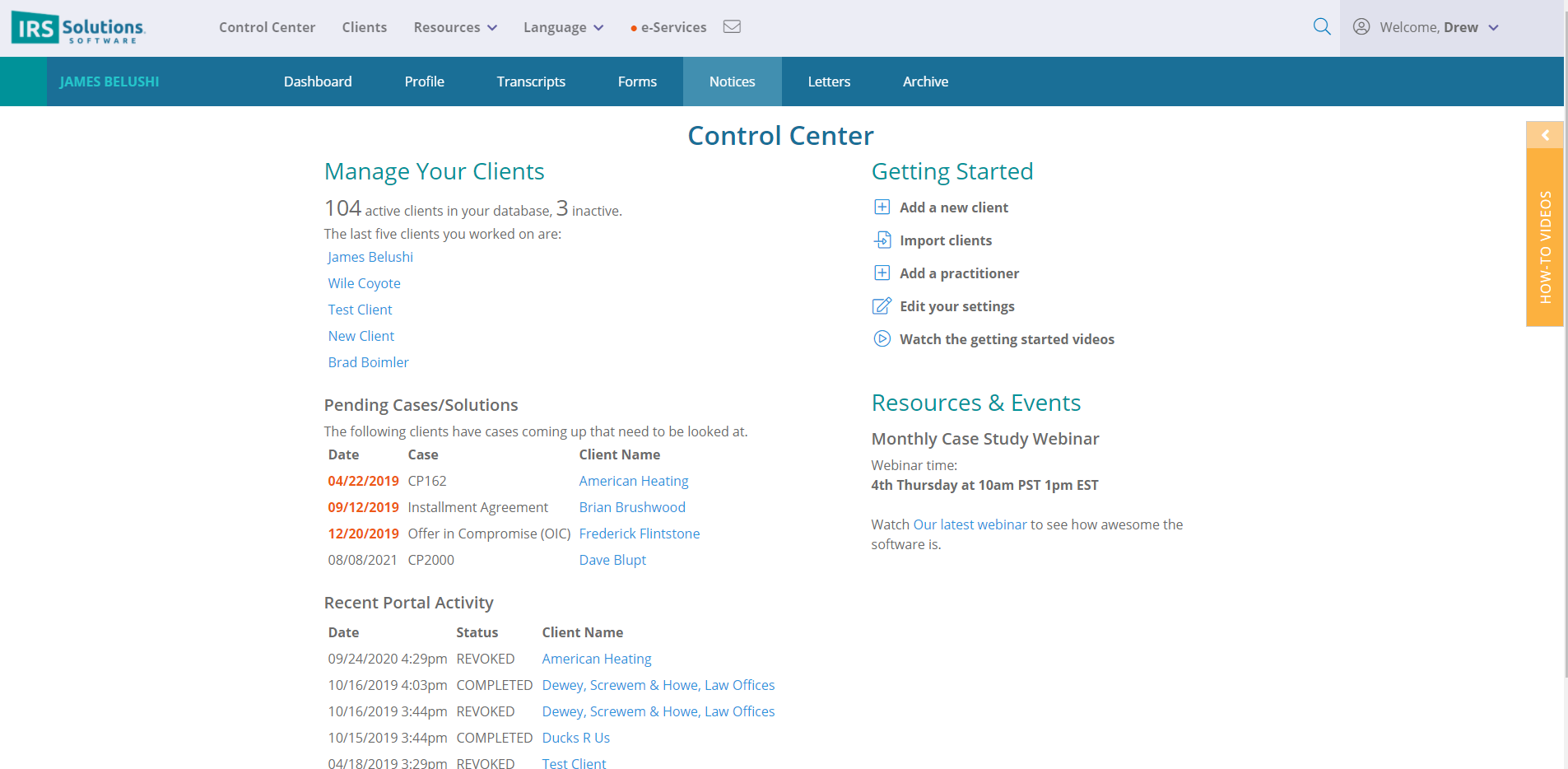Watch Our latest webinar link
The image size is (1568, 769).
[971, 524]
